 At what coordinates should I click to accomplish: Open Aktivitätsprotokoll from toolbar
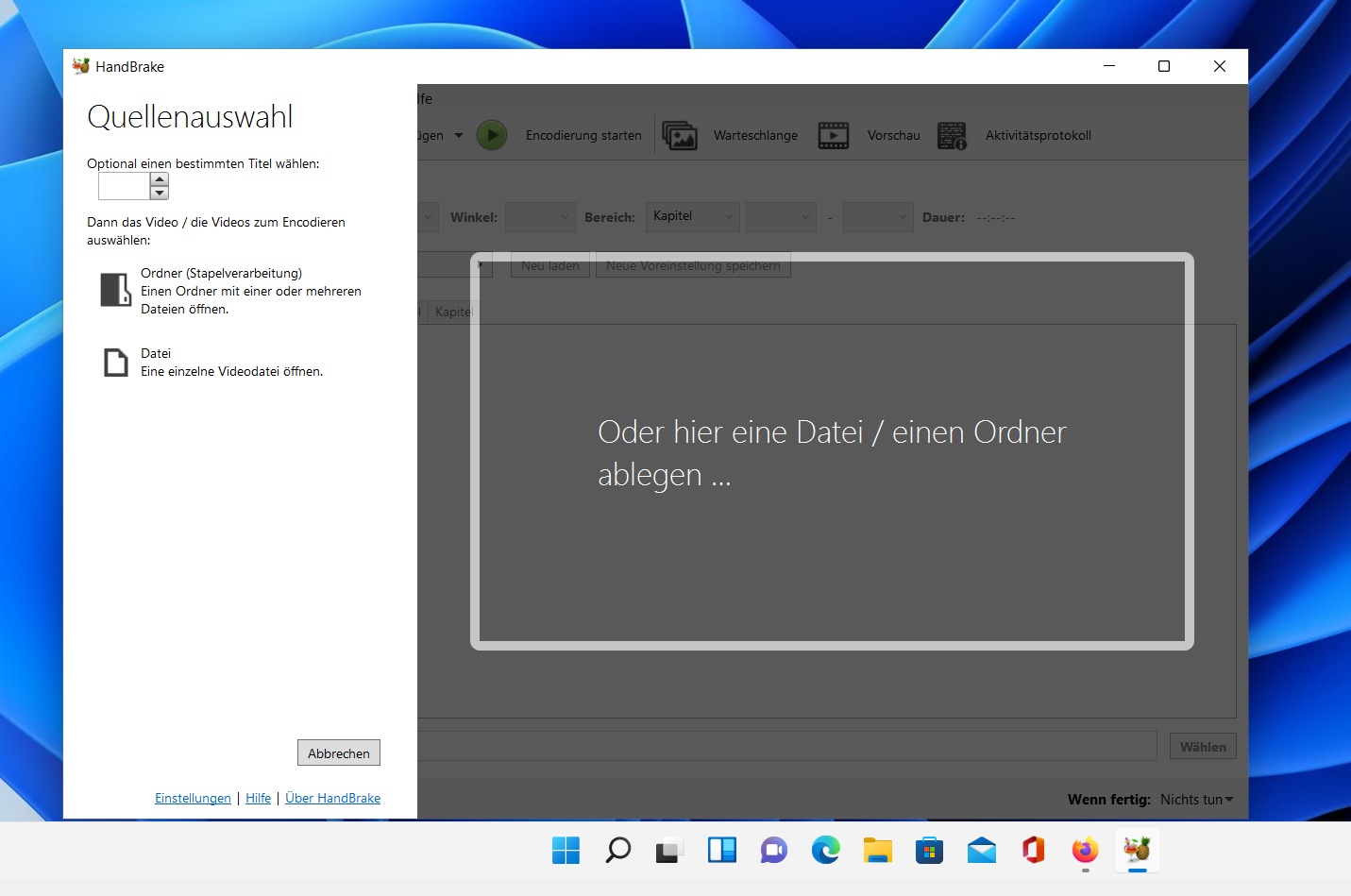pos(1039,135)
